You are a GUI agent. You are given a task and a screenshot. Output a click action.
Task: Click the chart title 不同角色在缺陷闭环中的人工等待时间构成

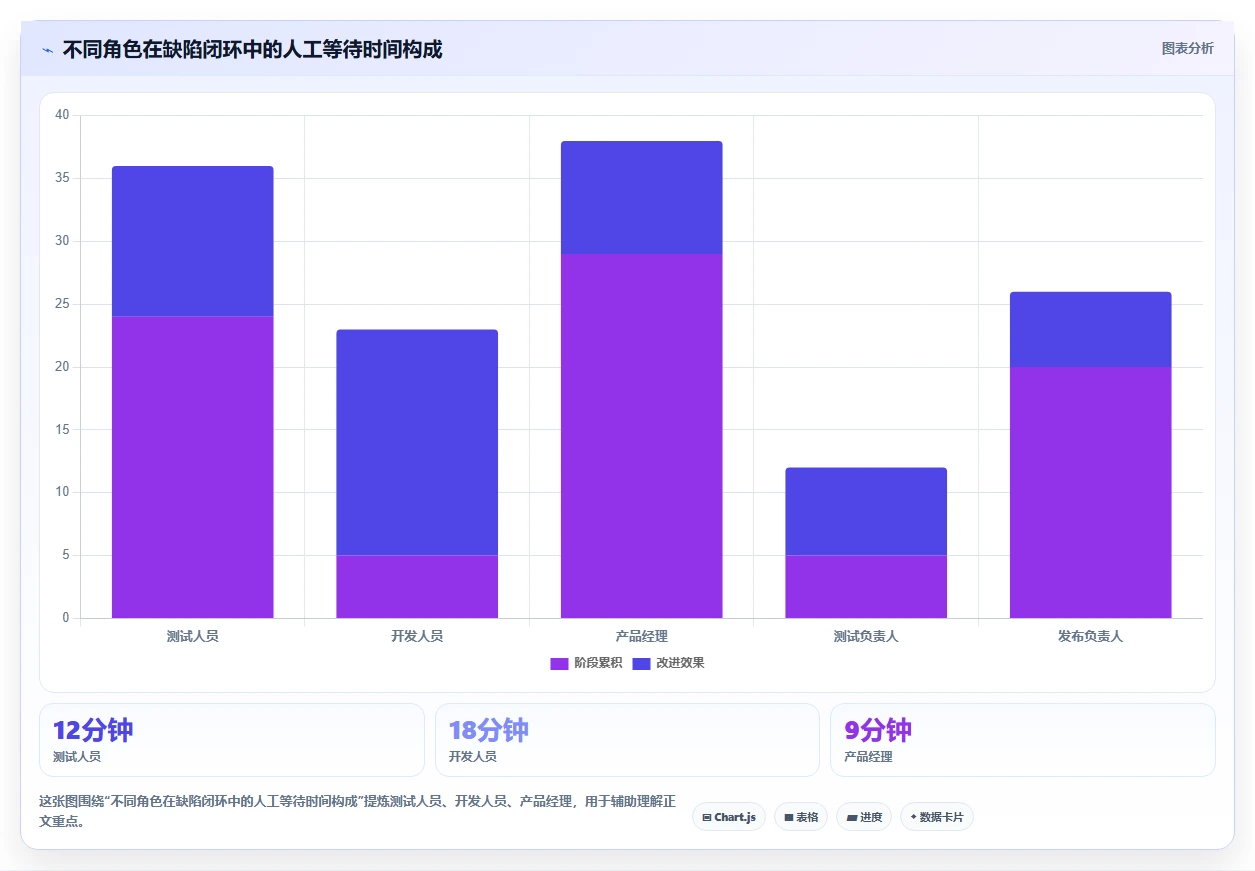click(x=252, y=49)
